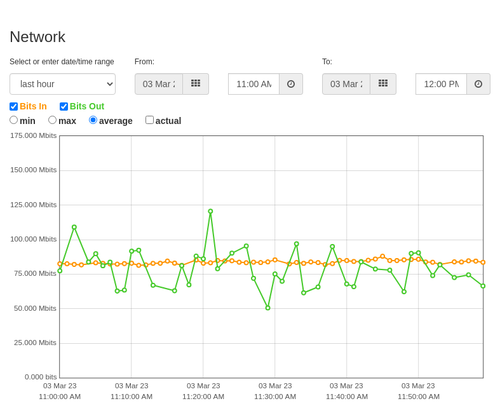Click the green data point peak near 11:02 AM
The width and height of the screenshot is (500, 403).
tap(74, 227)
